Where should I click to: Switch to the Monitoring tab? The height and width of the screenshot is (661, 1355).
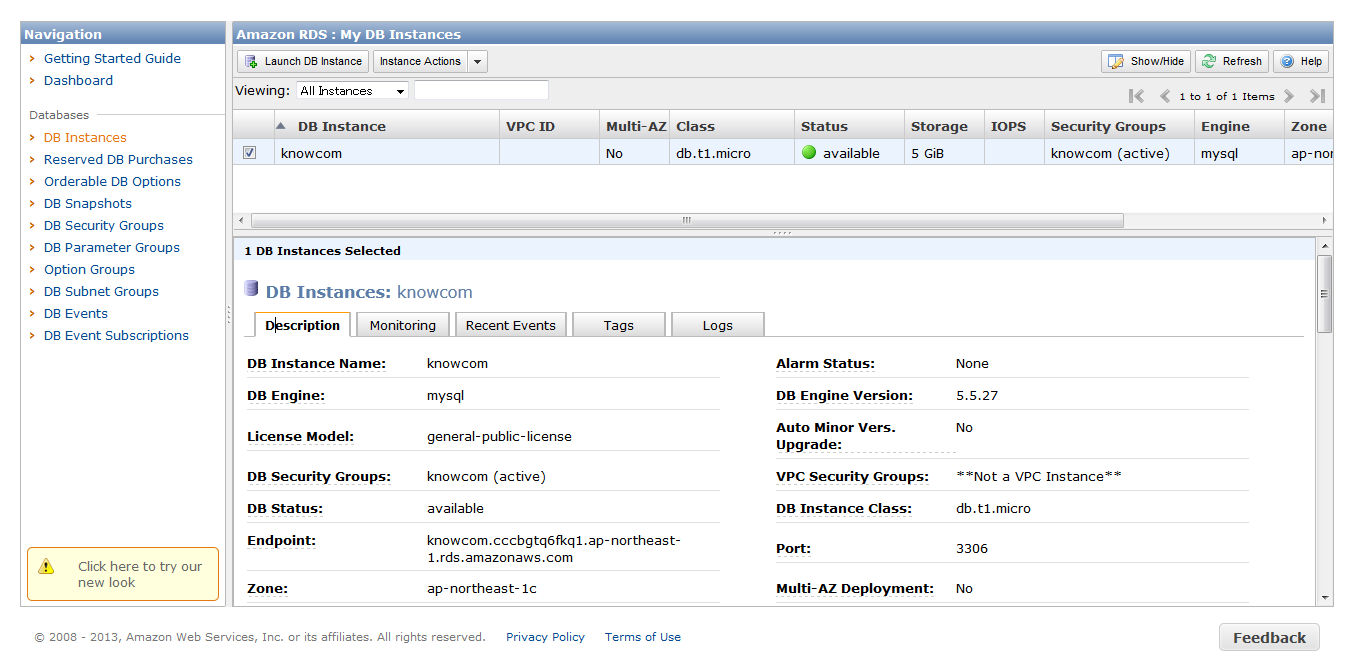[x=403, y=325]
